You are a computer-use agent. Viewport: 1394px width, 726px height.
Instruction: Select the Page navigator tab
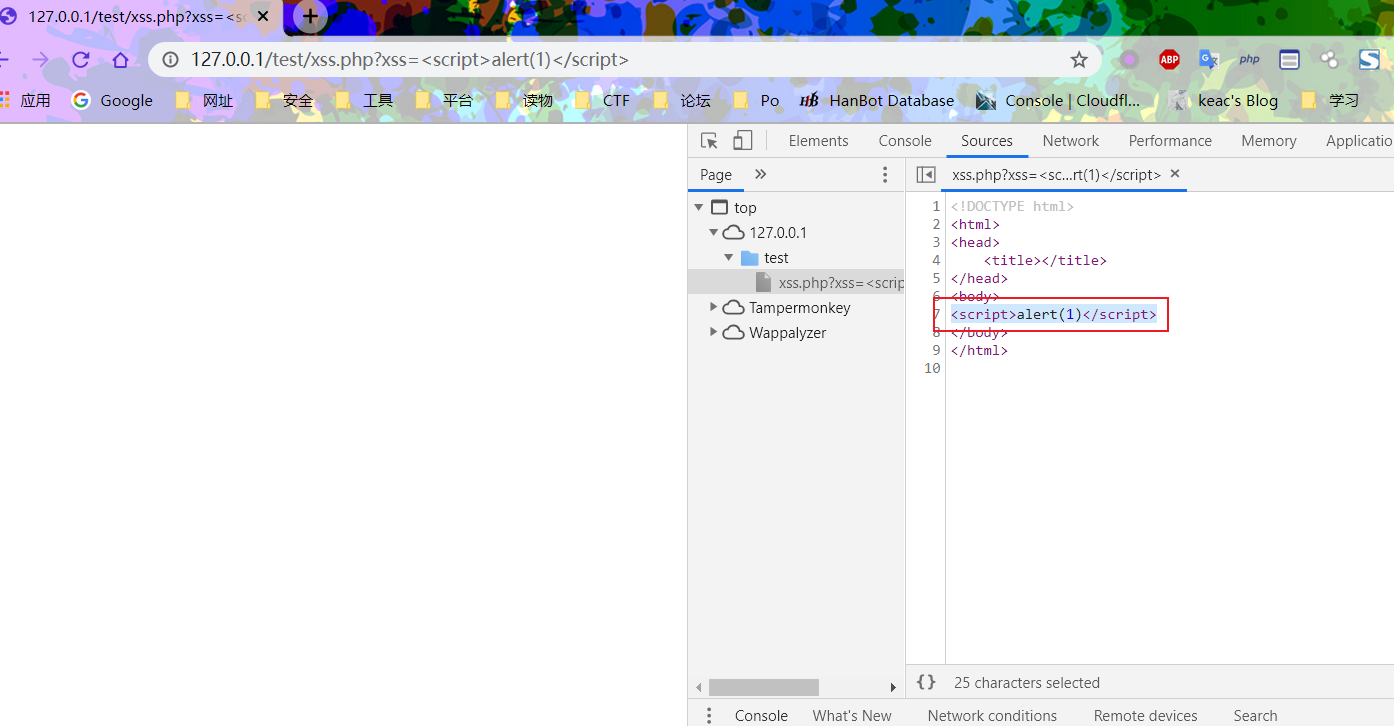[716, 175]
